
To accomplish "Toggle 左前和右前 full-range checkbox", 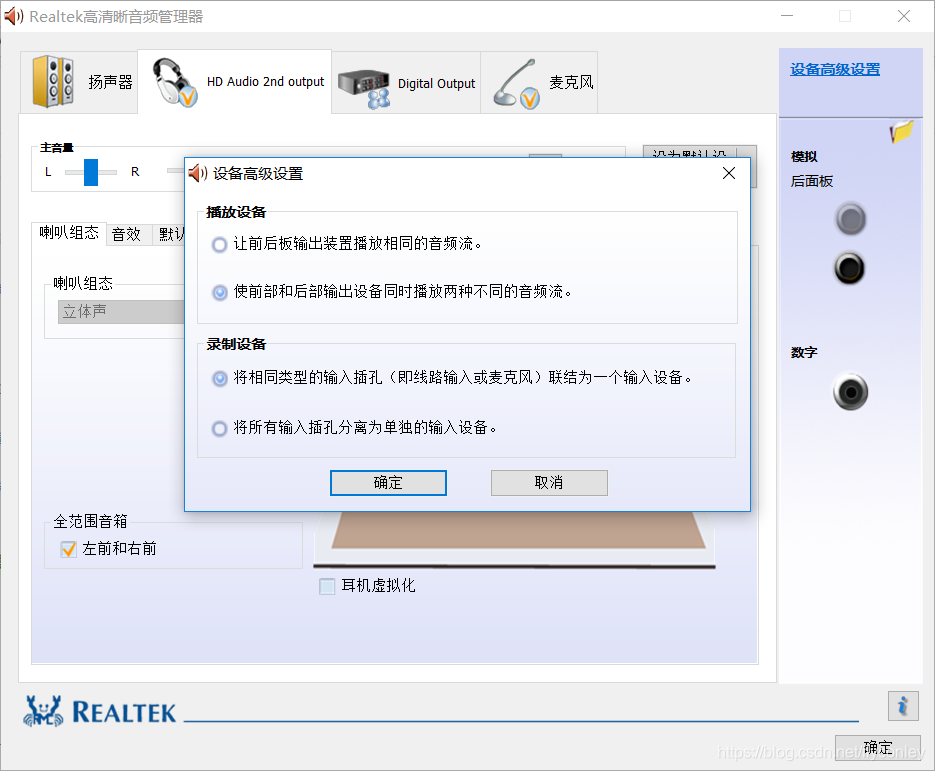I will (69, 549).
